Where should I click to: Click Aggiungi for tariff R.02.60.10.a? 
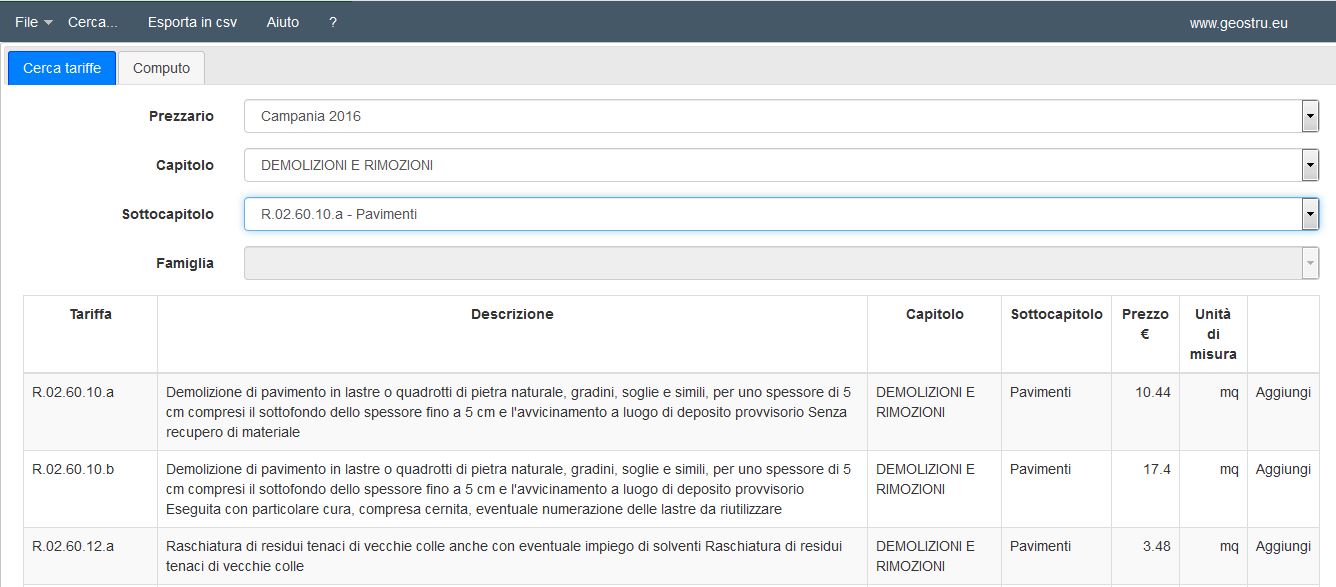pyautogui.click(x=1283, y=392)
